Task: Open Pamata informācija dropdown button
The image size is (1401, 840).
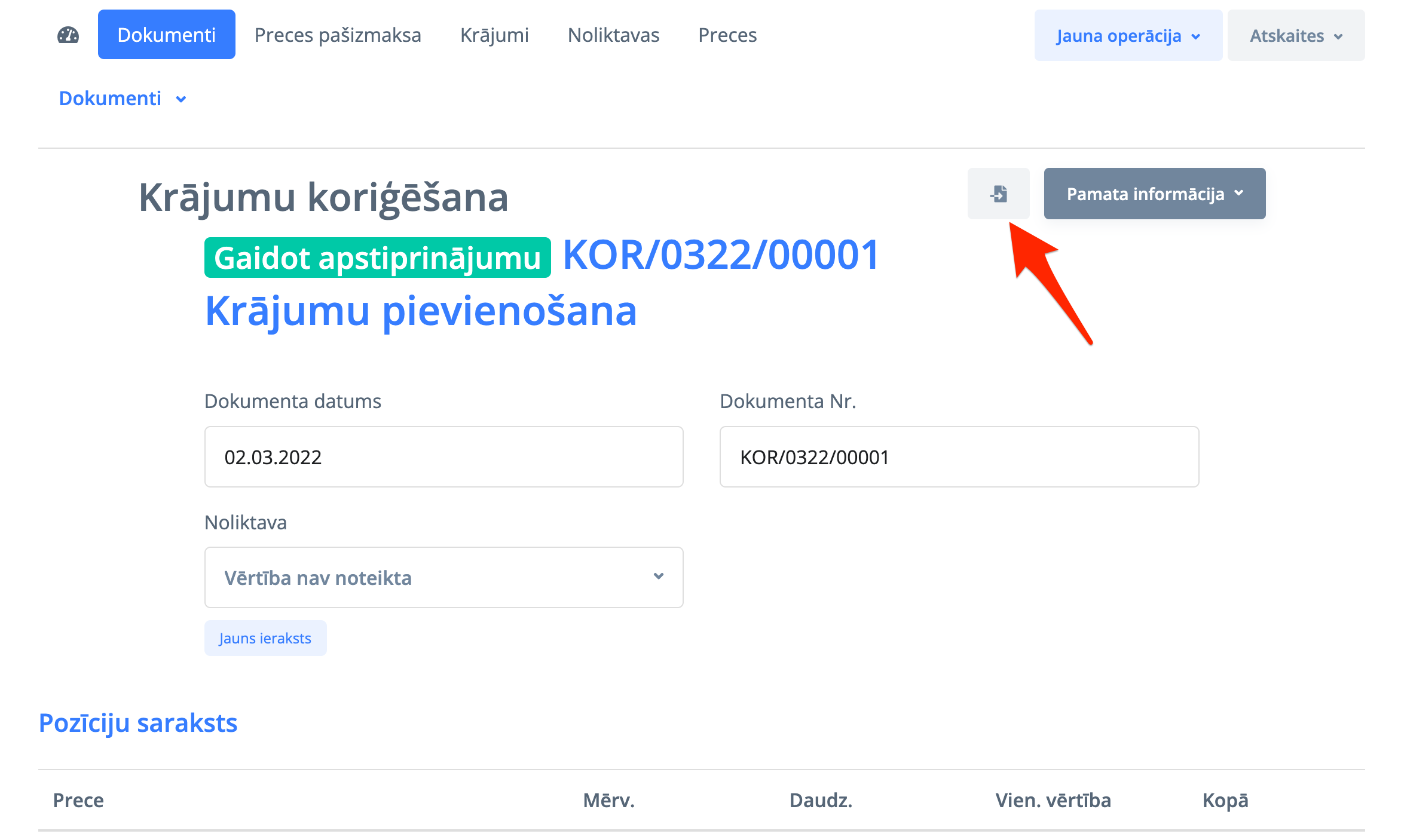Action: pyautogui.click(x=1154, y=194)
